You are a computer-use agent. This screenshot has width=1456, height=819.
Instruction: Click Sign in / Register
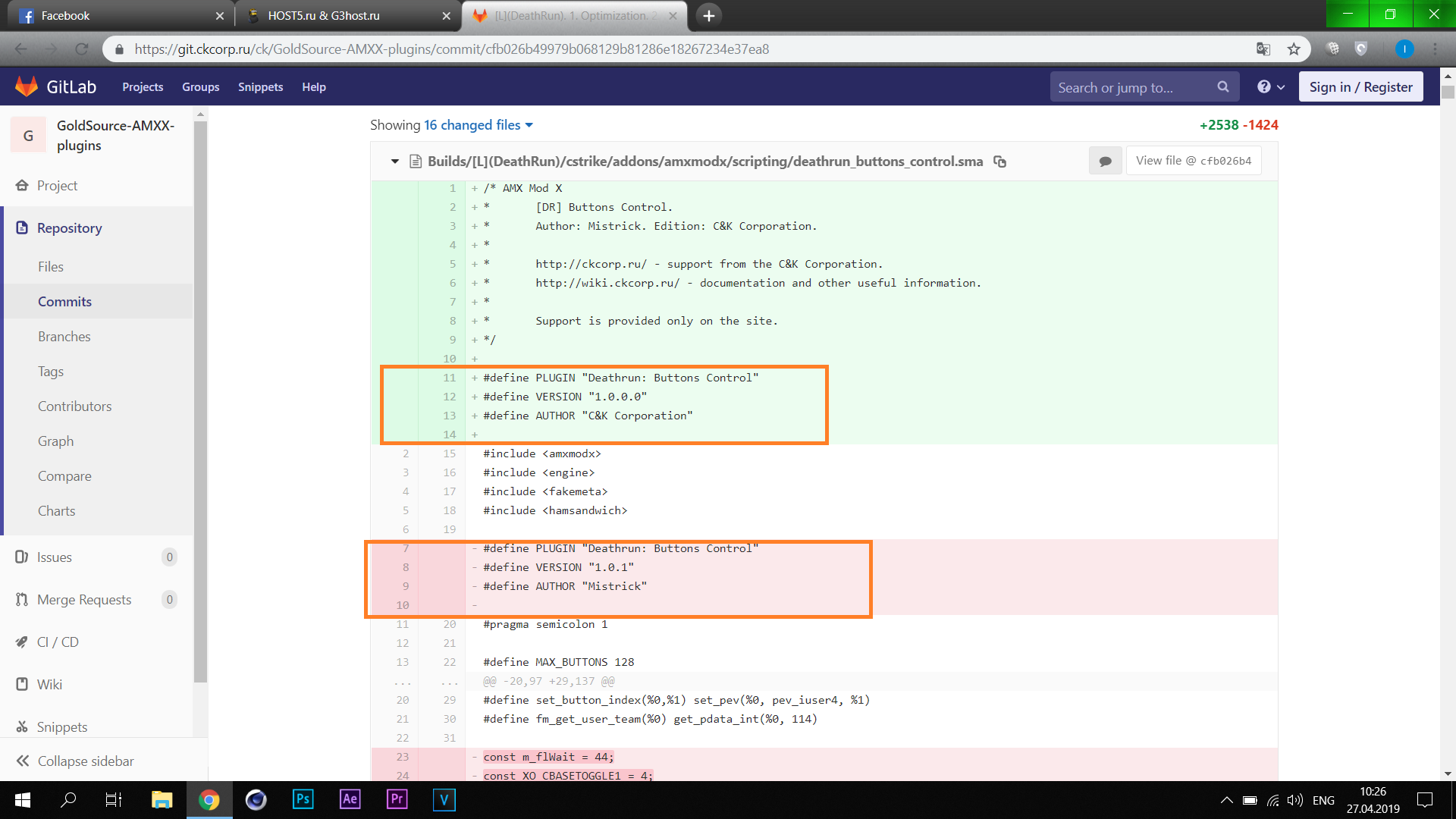(1360, 87)
